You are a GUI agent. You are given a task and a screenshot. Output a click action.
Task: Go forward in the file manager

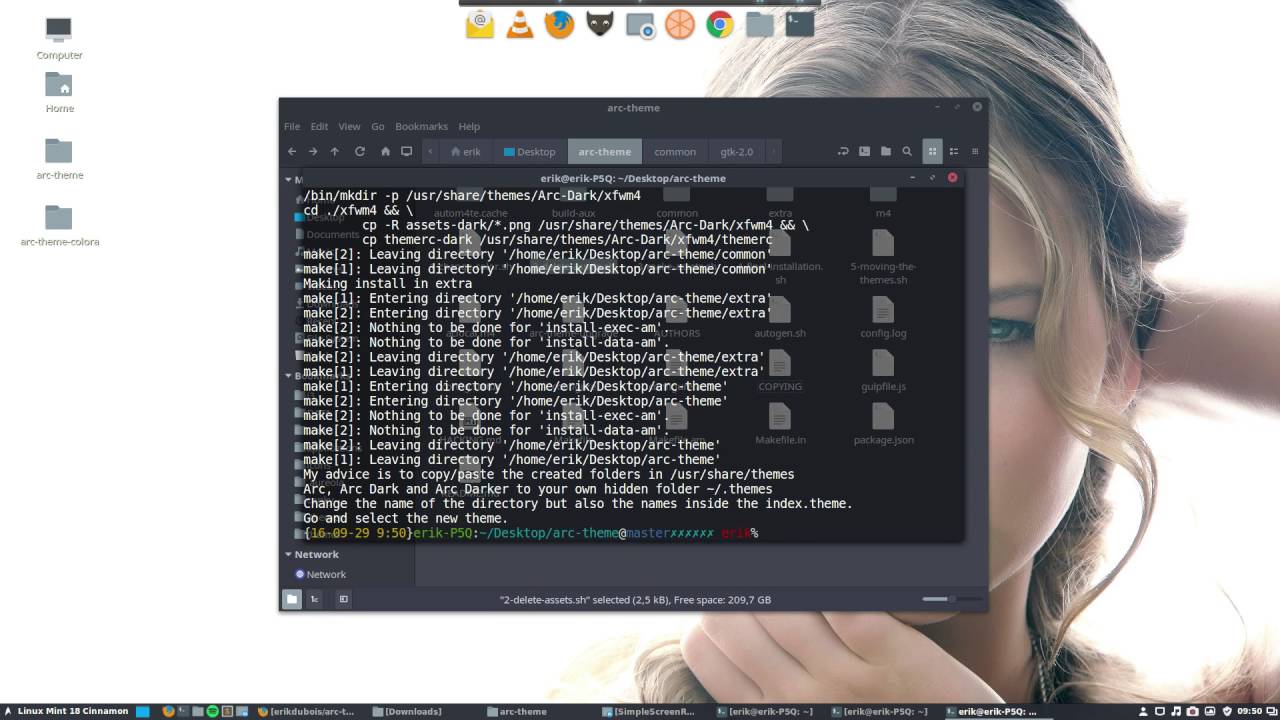point(313,152)
